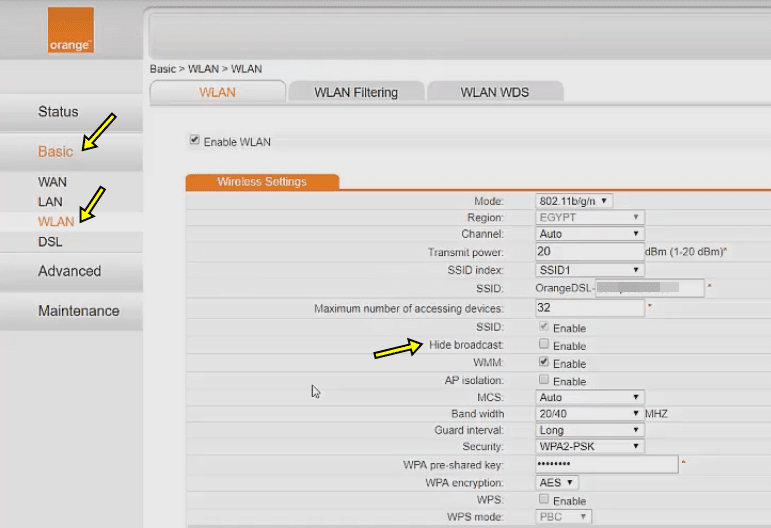Open the Maintenance menu section
The width and height of the screenshot is (771, 528).
click(x=79, y=311)
